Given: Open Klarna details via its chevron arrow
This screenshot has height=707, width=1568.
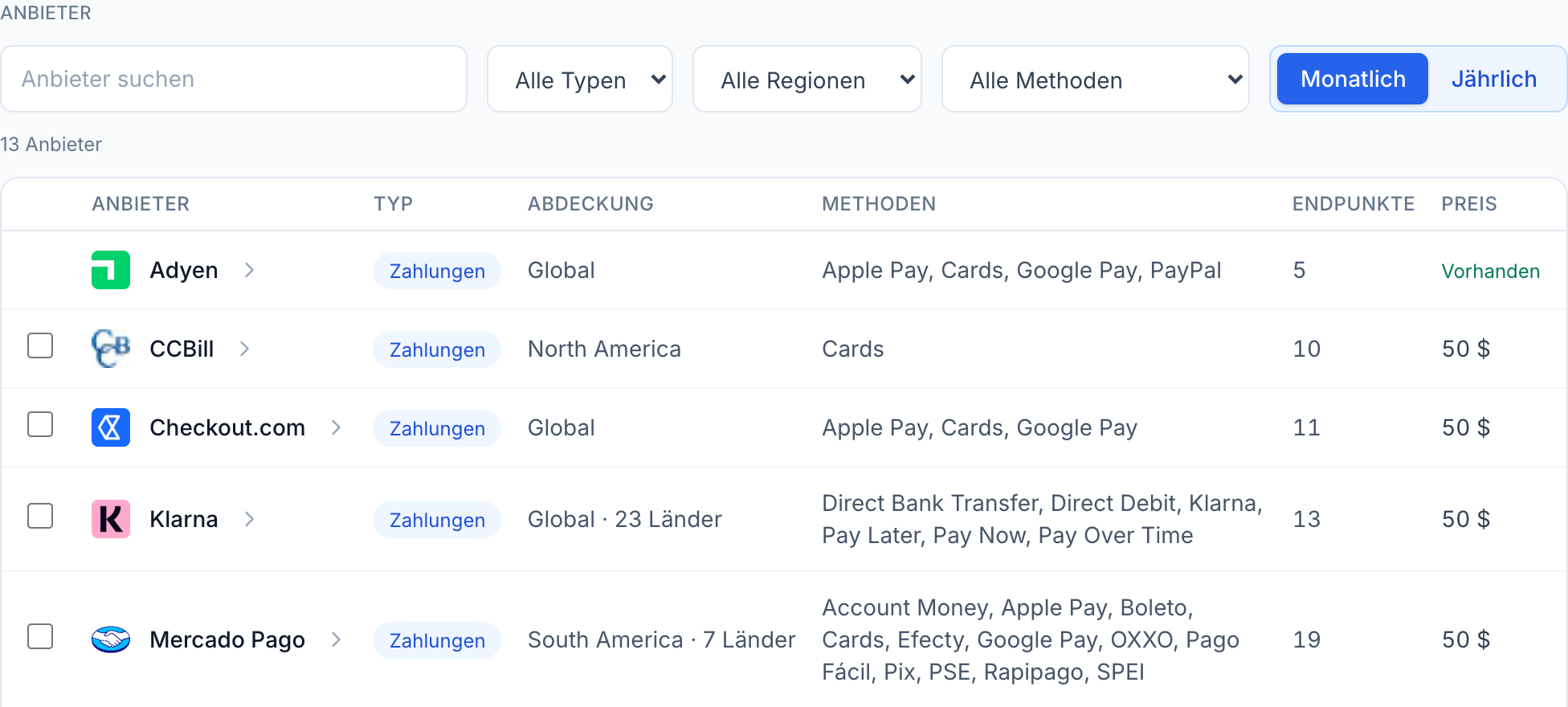Looking at the screenshot, I should [249, 519].
